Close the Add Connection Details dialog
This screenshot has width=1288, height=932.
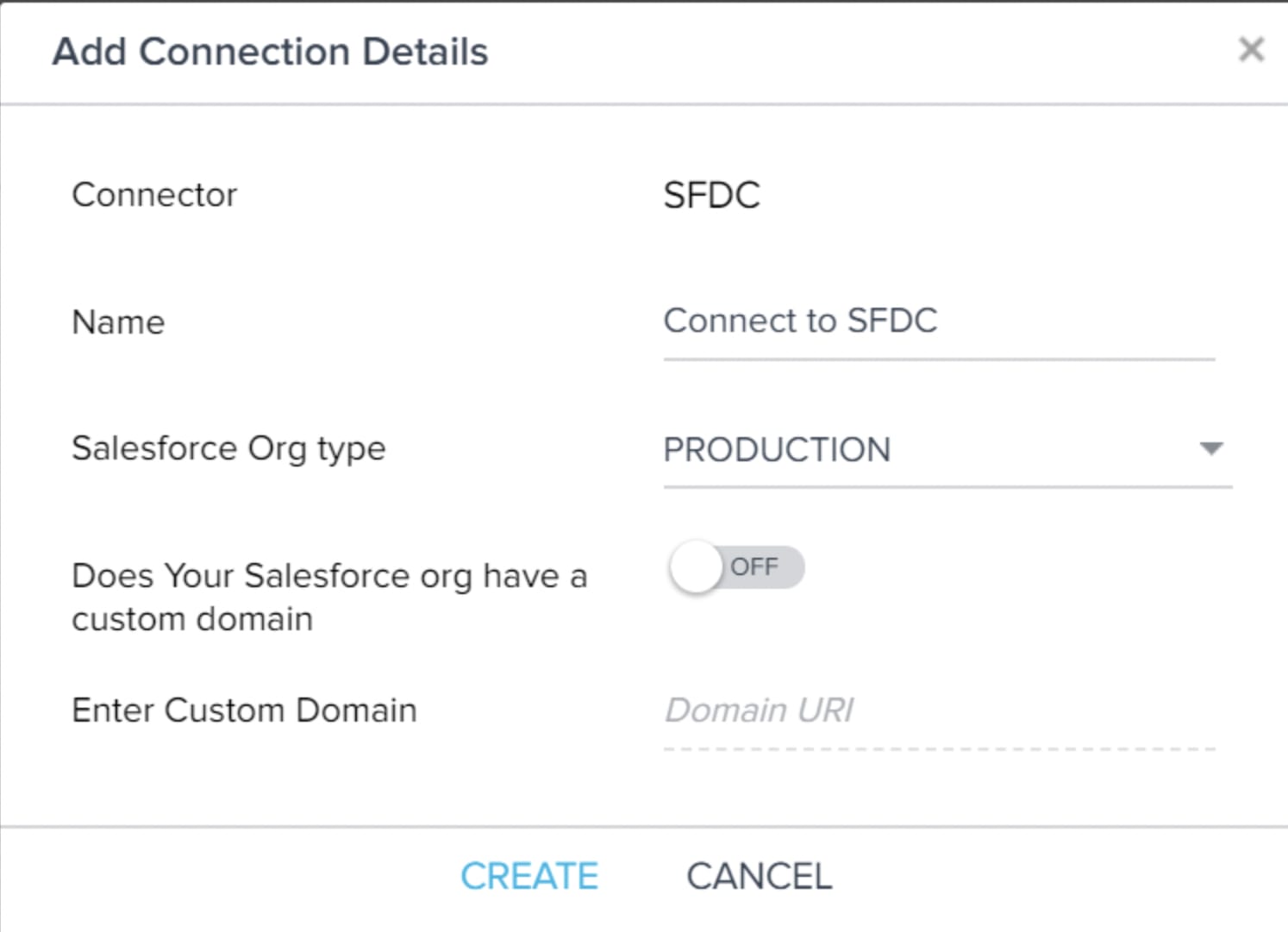coord(1251,49)
